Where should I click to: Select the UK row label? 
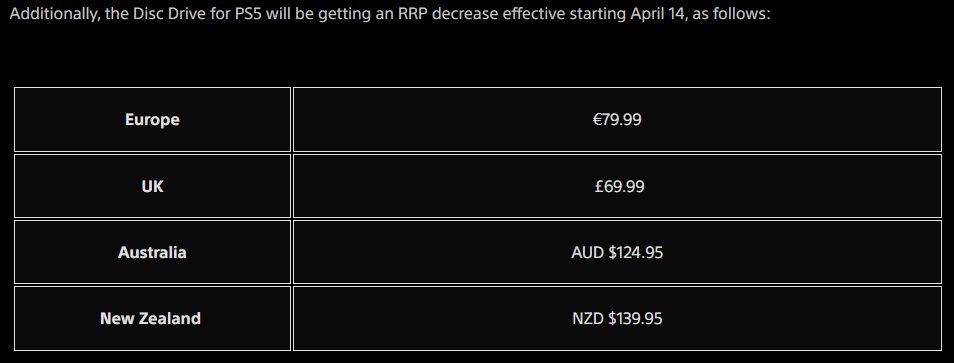click(152, 186)
